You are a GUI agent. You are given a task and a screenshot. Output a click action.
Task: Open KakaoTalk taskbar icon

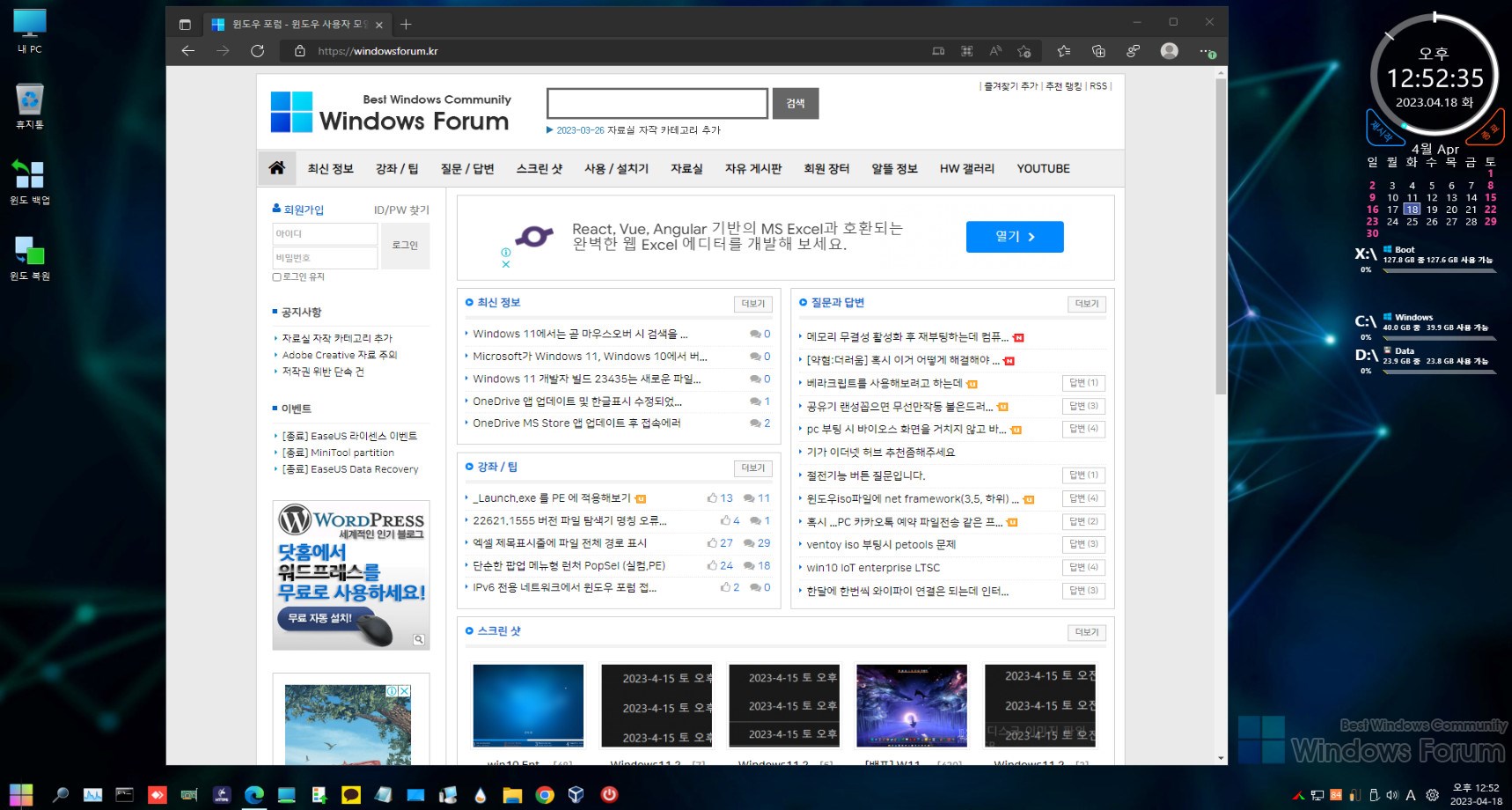click(x=351, y=795)
